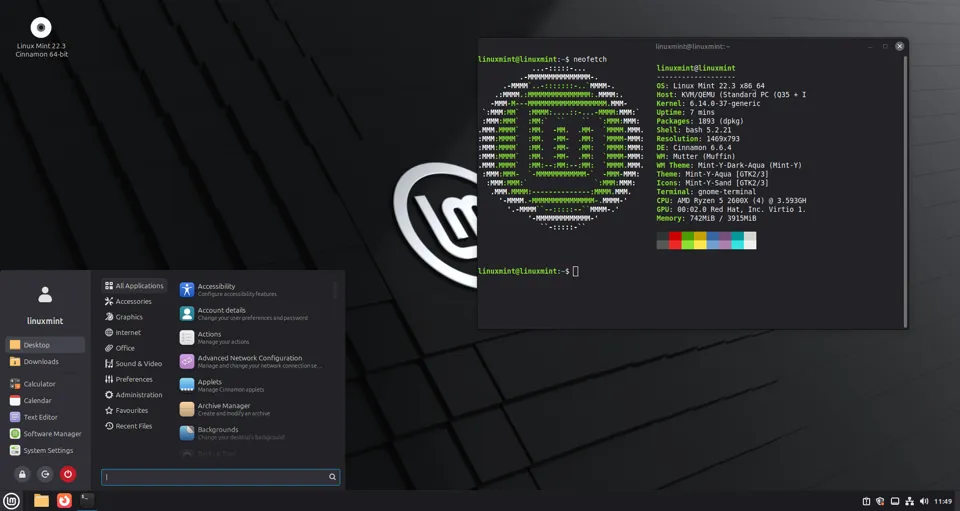
Task: Select the Sound & Video category
Action: 134,364
